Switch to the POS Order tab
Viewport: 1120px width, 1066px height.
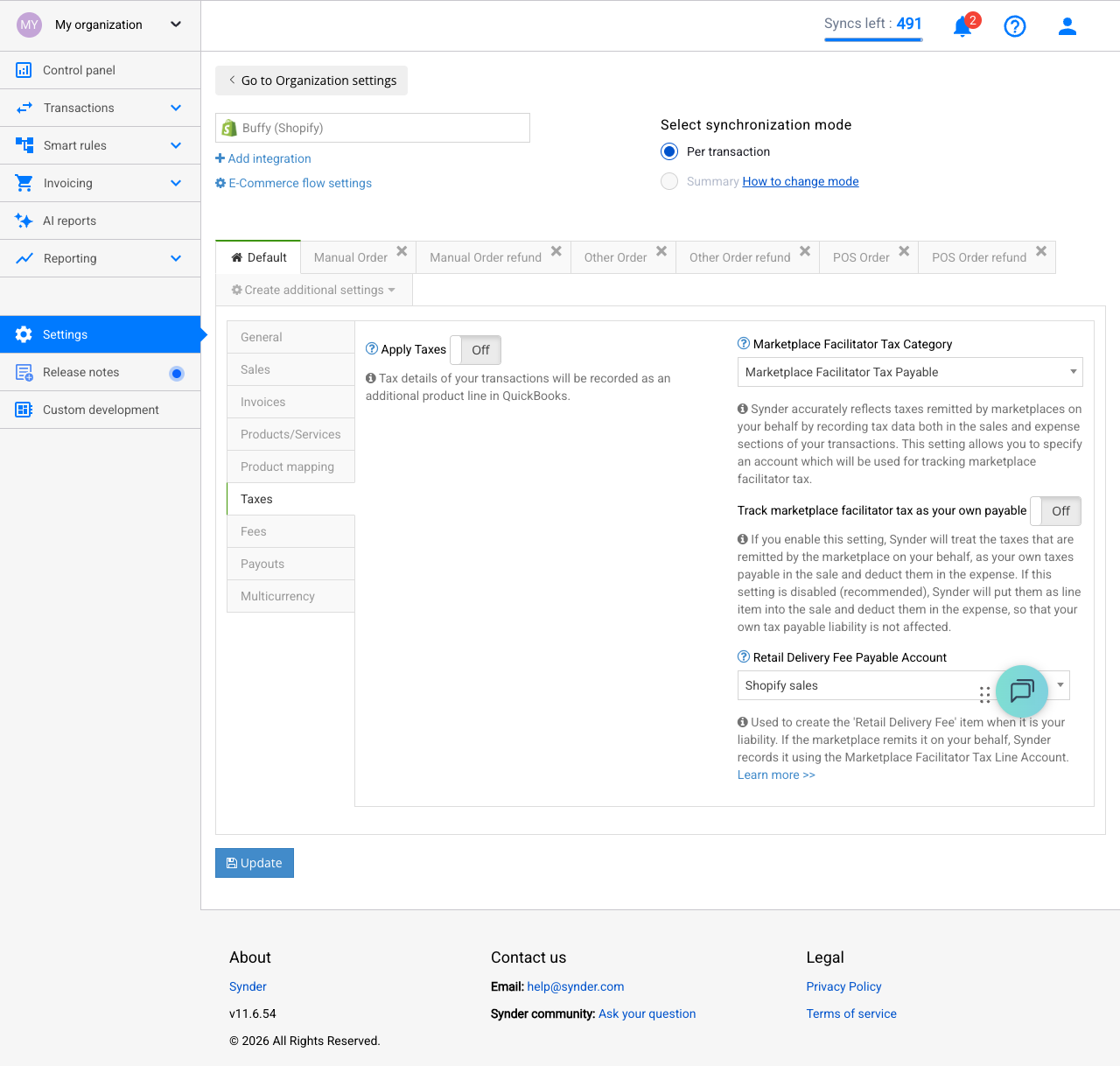pos(861,256)
